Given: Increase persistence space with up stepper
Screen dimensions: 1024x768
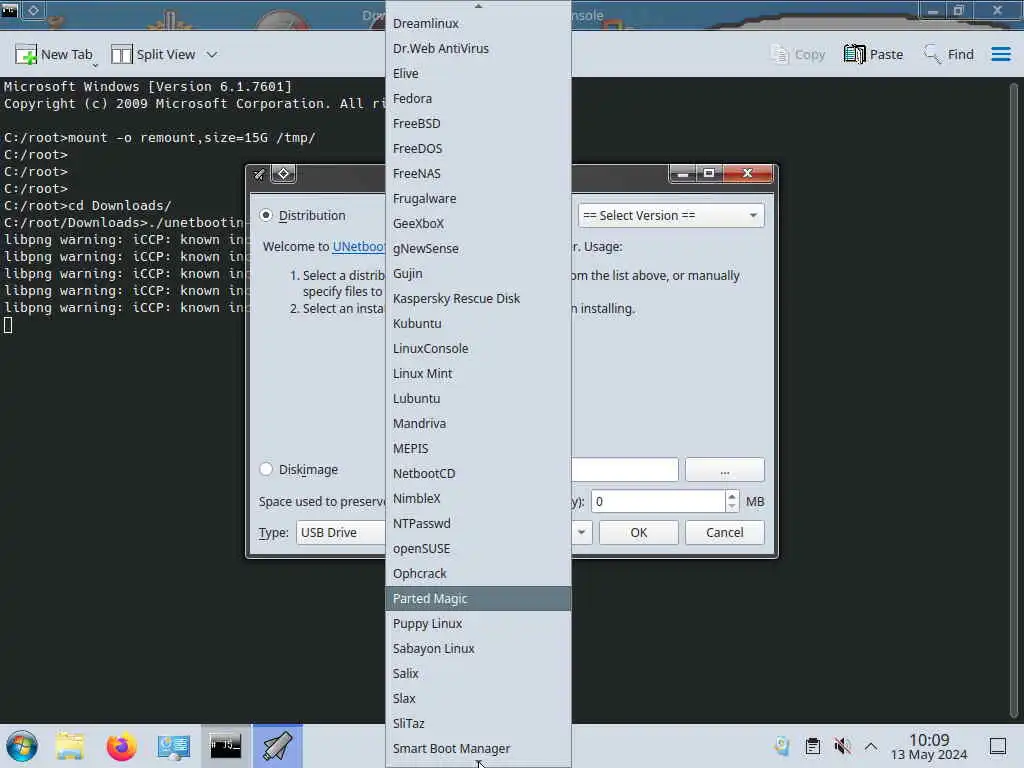Looking at the screenshot, I should point(732,496).
